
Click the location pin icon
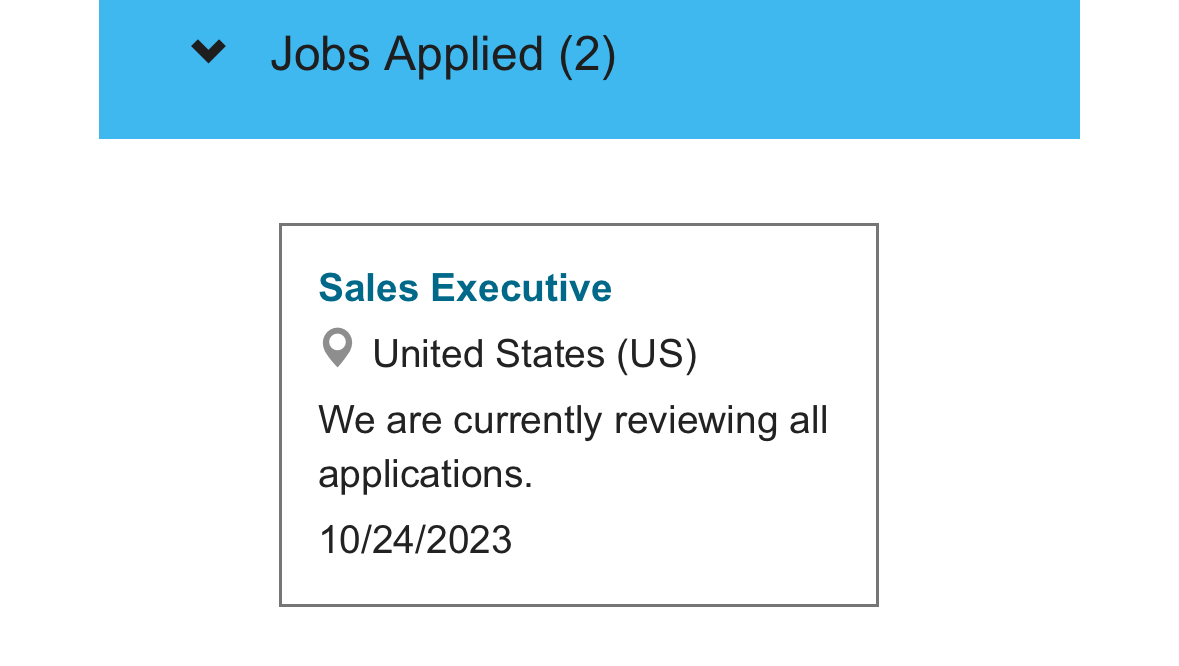pyautogui.click(x=337, y=348)
